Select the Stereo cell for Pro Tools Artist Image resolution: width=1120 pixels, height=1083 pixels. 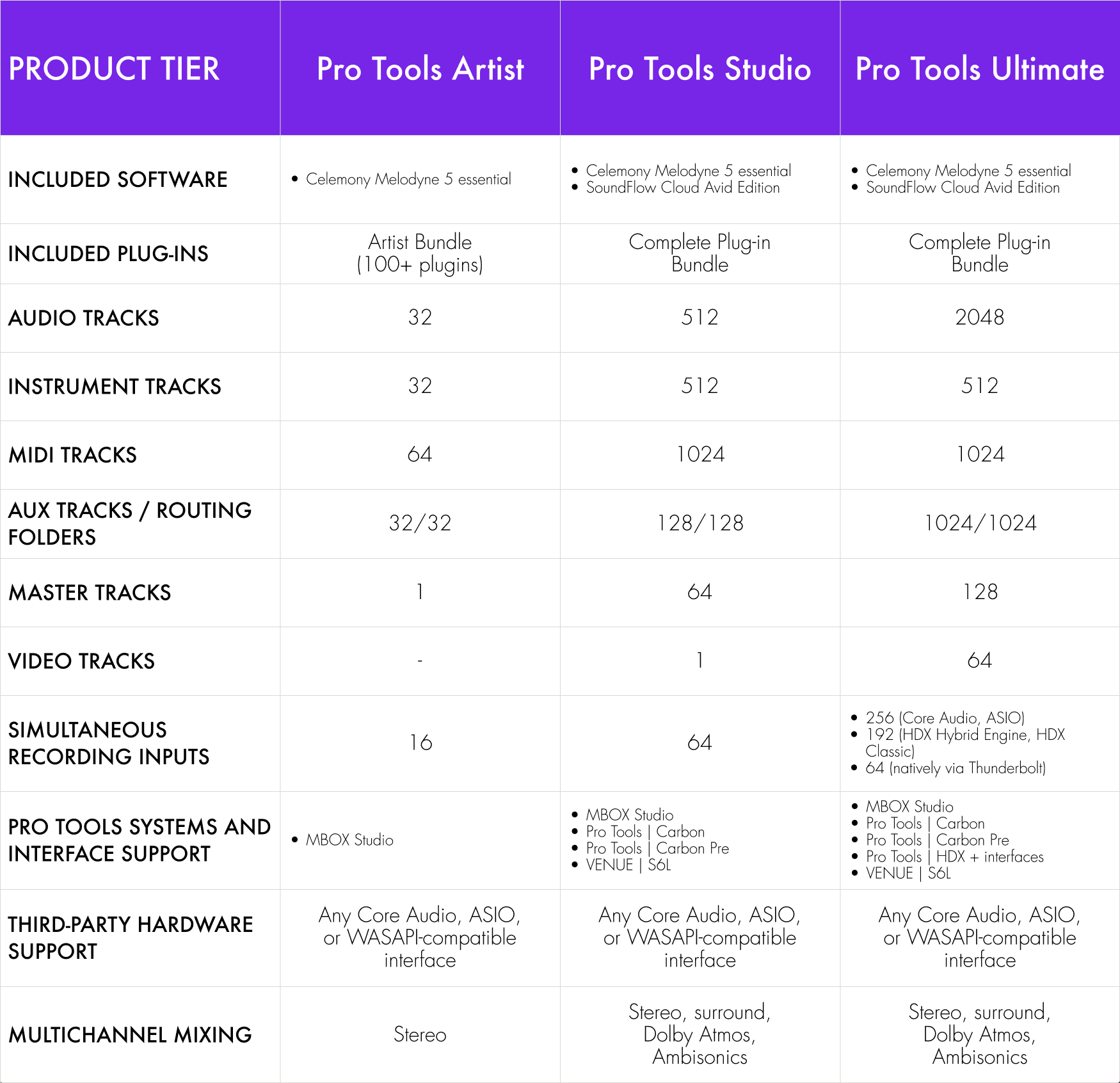420,1034
